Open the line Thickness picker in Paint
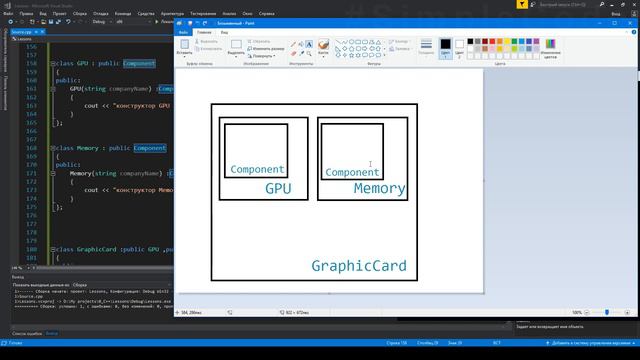640x360 pixels. [x=426, y=47]
